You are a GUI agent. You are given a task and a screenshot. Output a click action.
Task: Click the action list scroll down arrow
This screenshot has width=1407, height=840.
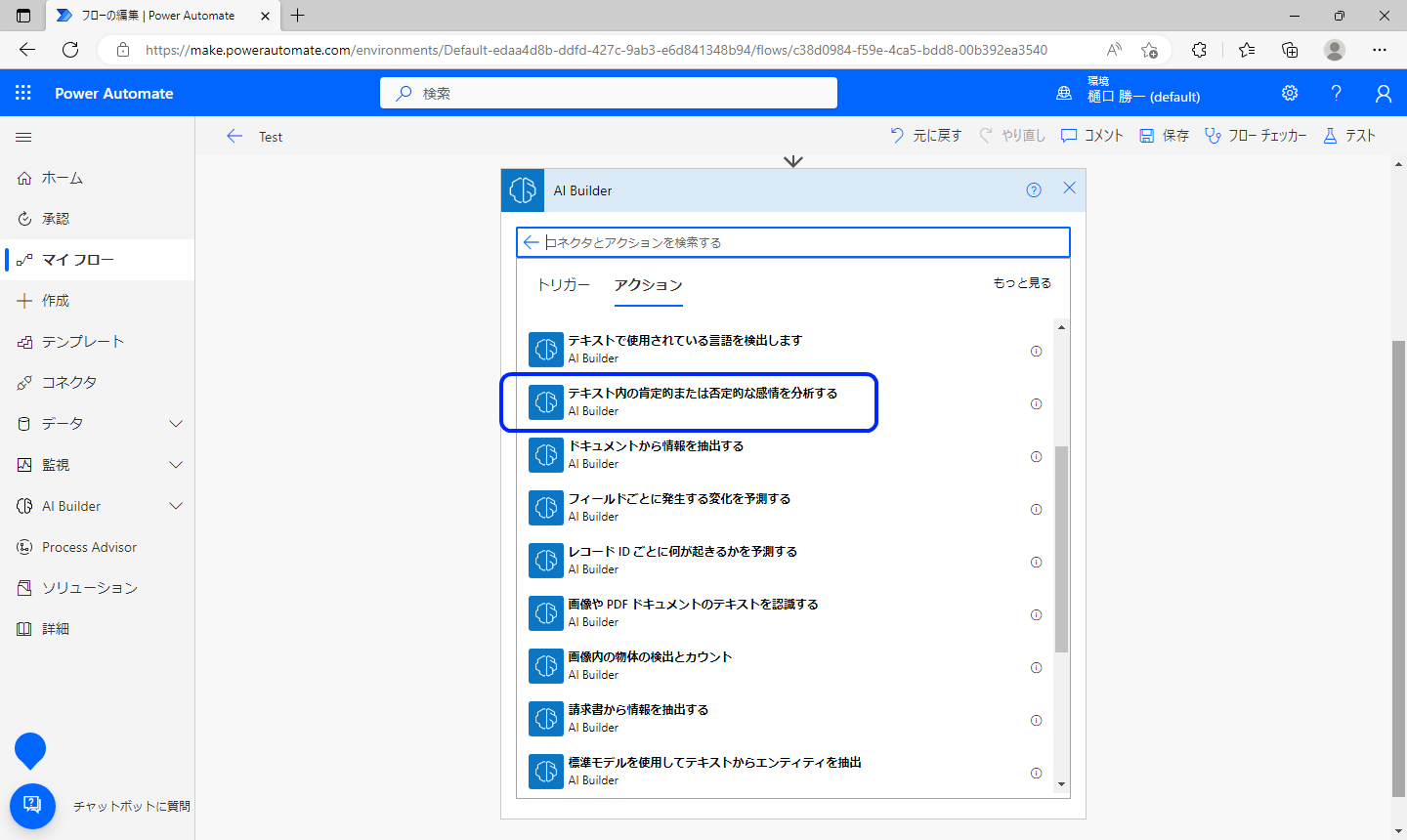pos(1061,784)
